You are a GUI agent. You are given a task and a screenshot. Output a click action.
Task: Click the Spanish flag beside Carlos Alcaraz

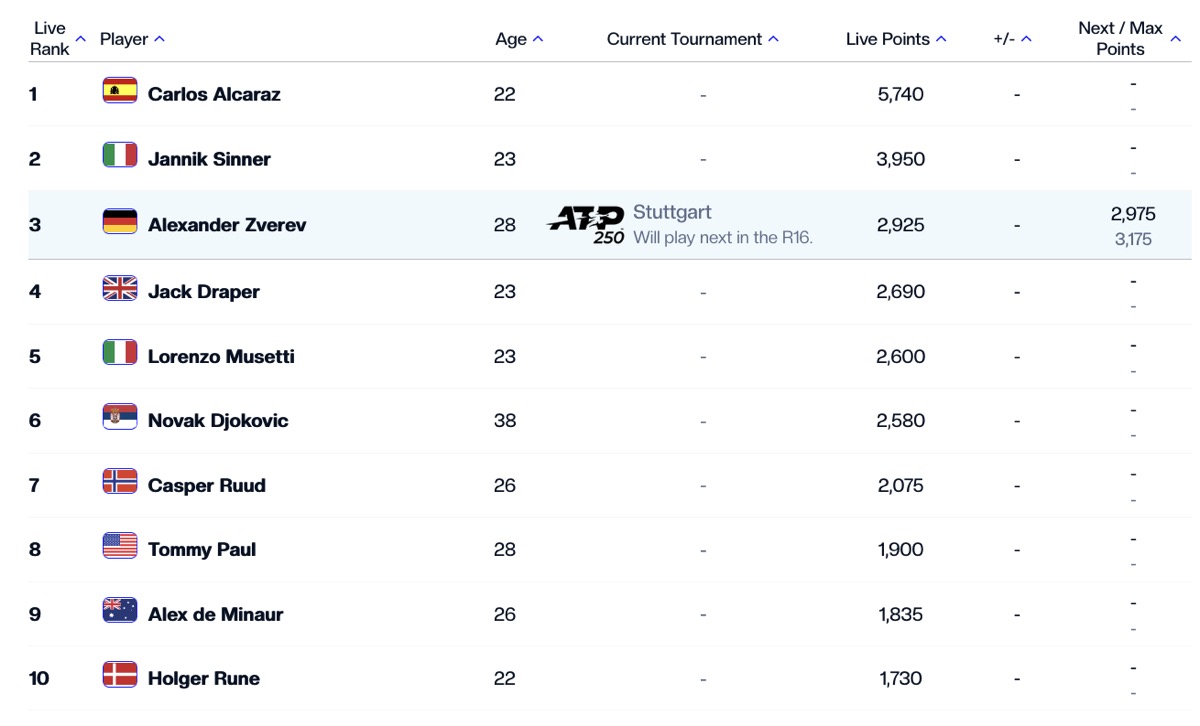120,91
